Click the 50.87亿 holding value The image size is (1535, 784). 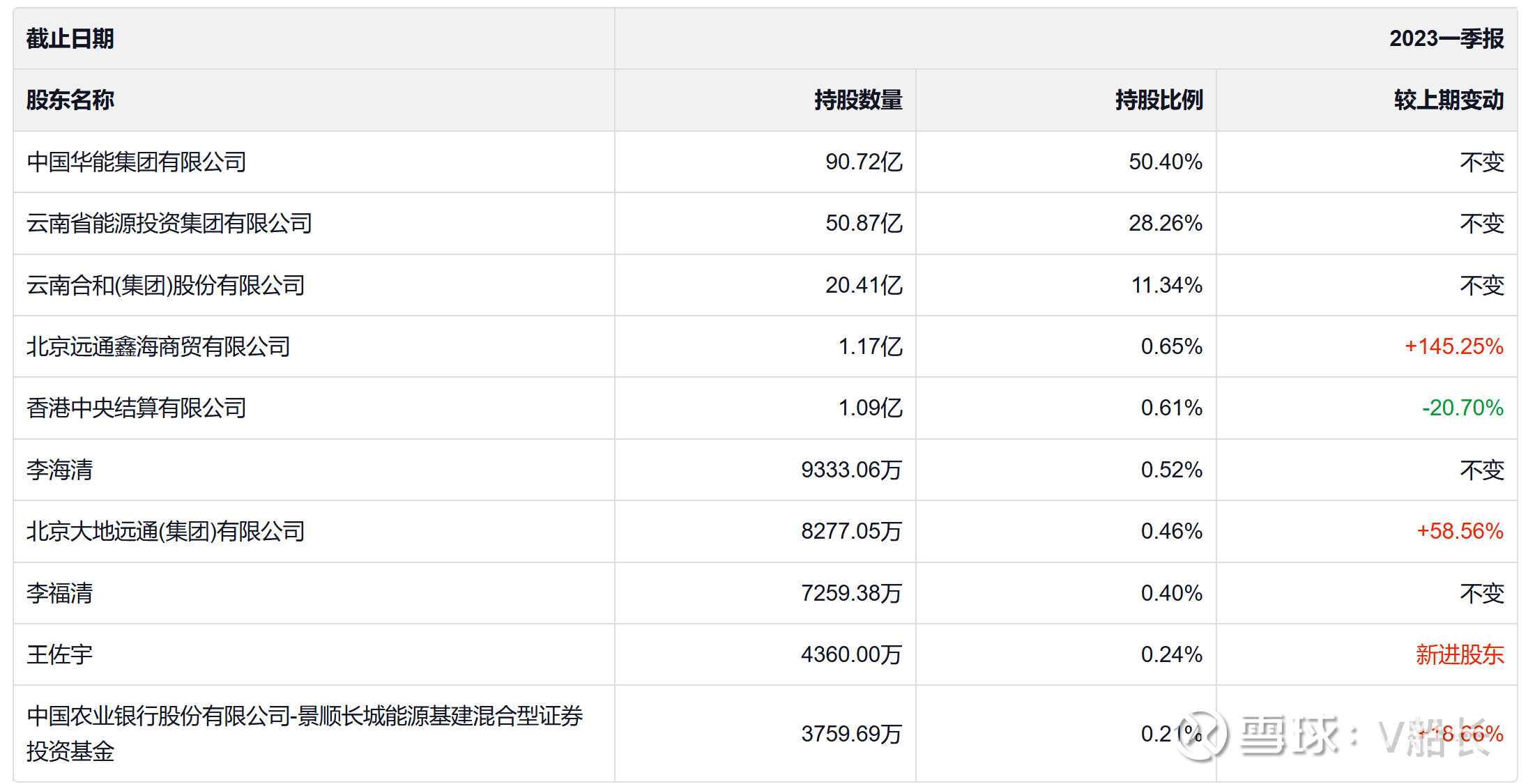tap(864, 223)
